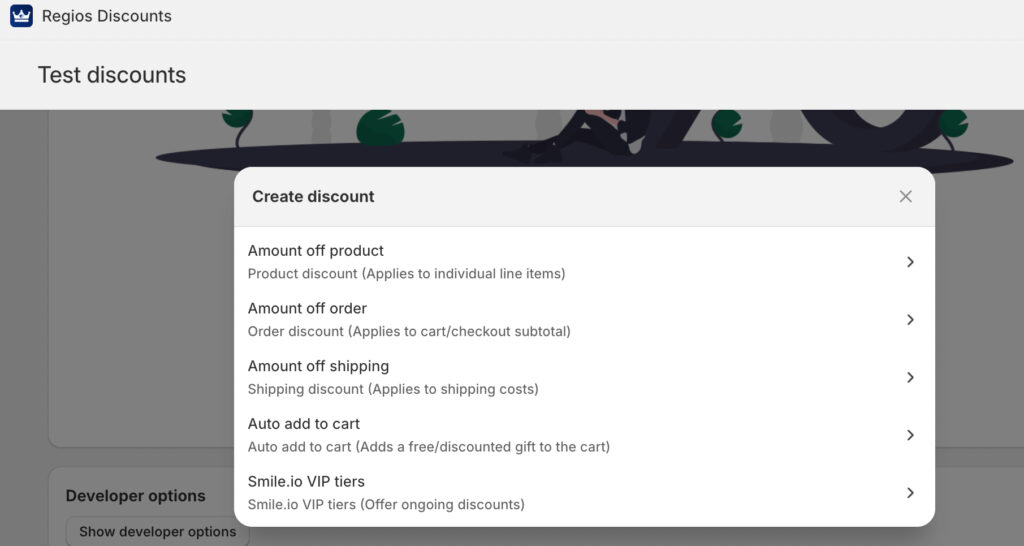Click the chevron arrow beside Amount off order
The height and width of the screenshot is (546, 1024).
tap(910, 320)
